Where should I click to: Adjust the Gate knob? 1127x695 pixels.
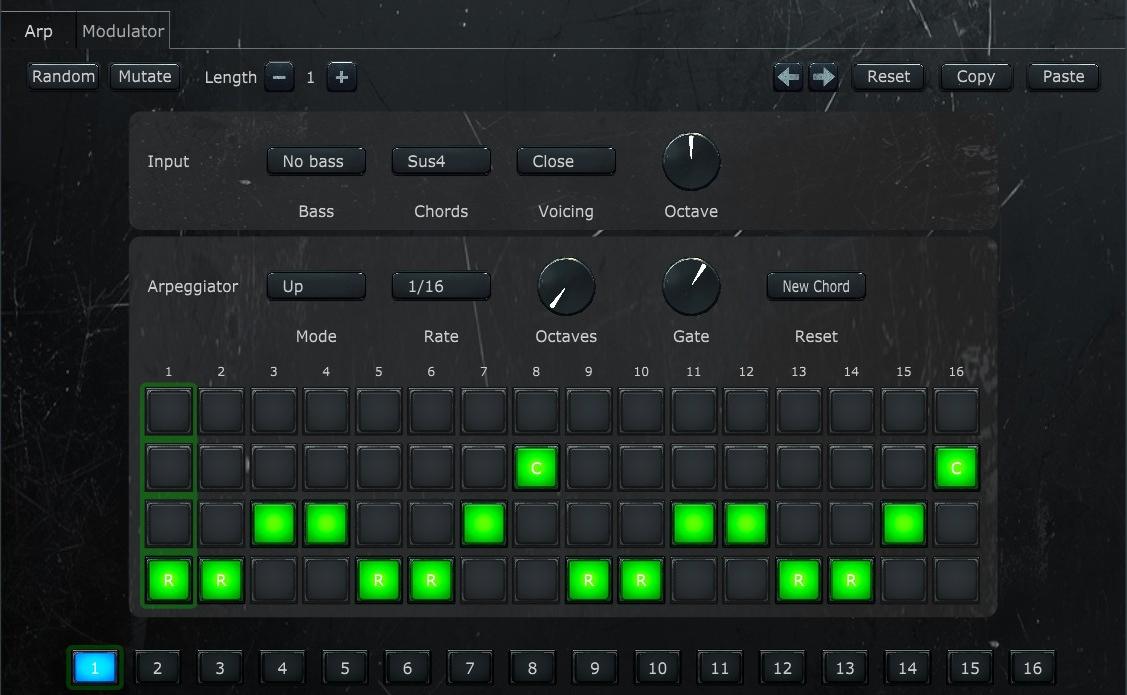coord(691,285)
